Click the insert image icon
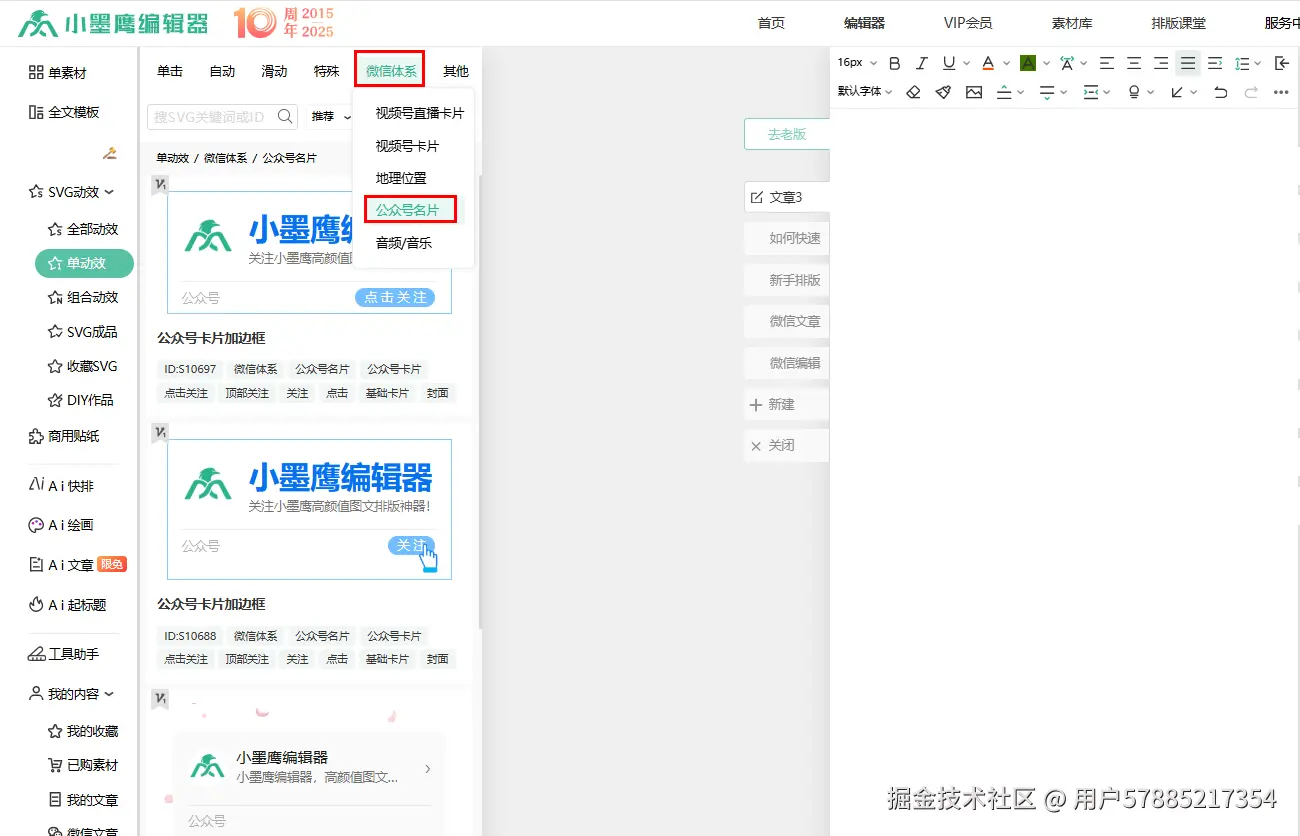 tap(974, 92)
